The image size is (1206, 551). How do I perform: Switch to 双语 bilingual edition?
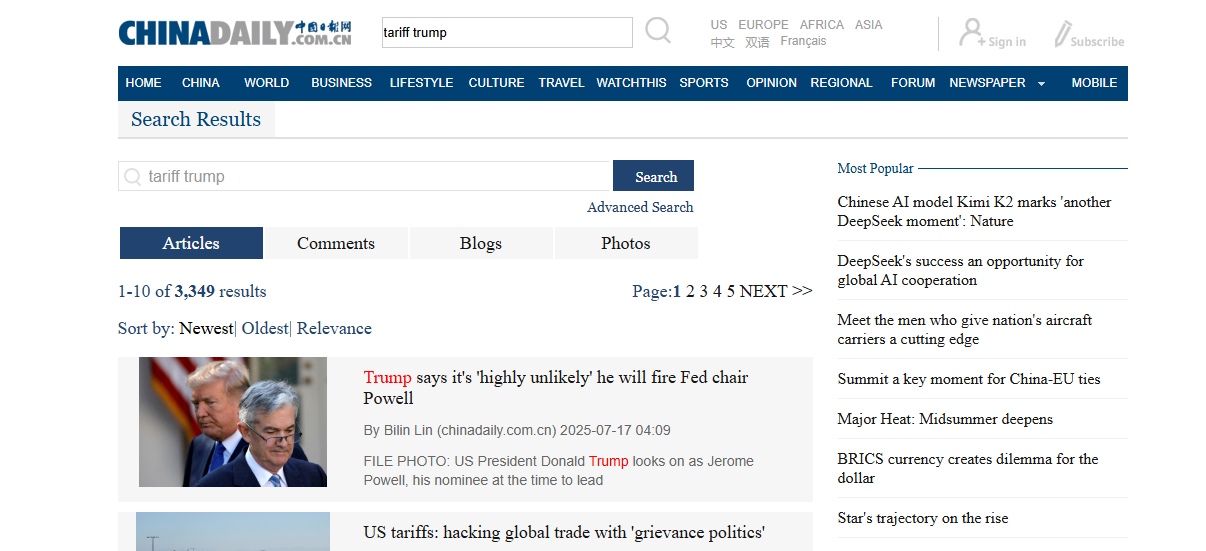(757, 42)
